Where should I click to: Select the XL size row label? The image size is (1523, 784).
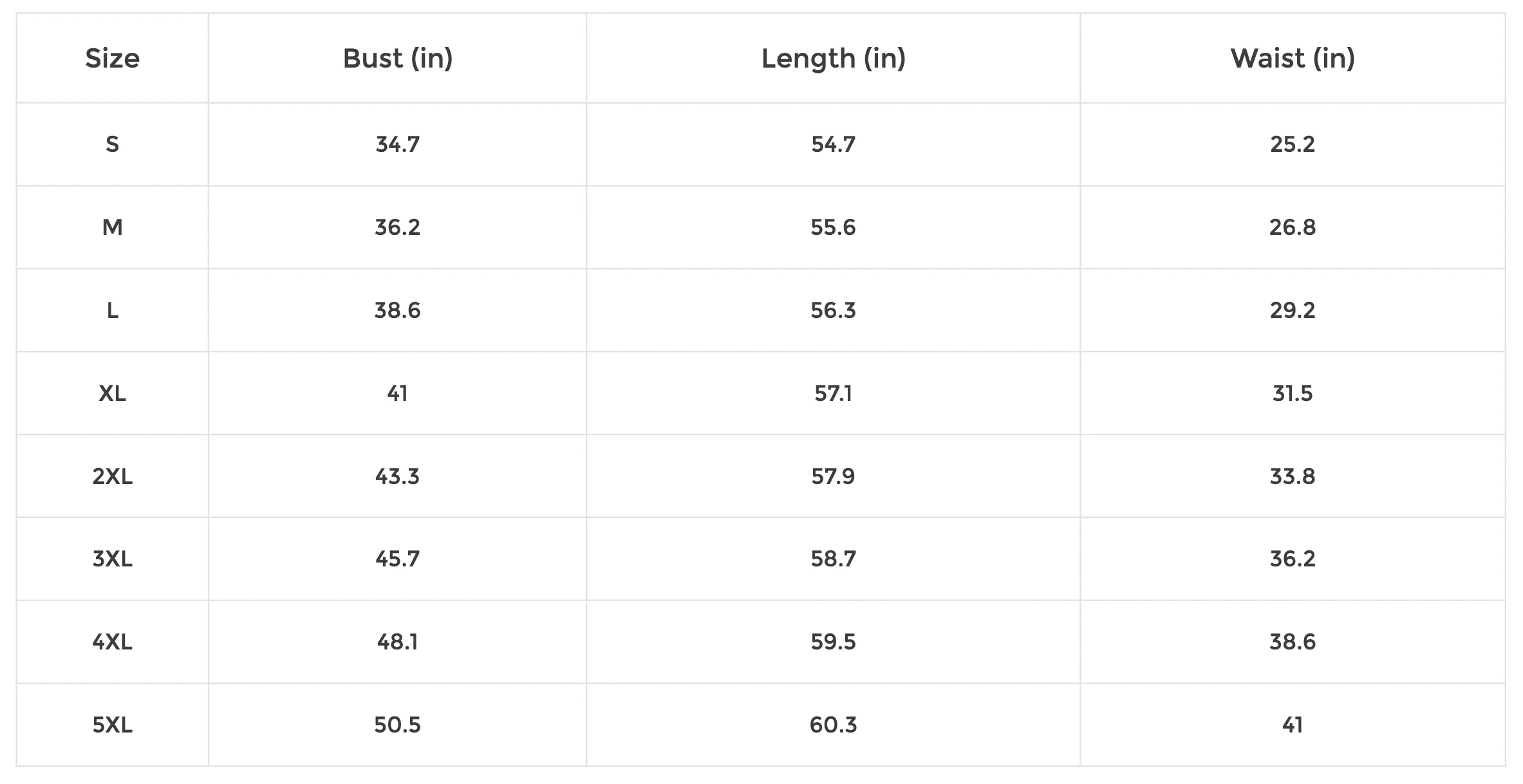click(112, 393)
